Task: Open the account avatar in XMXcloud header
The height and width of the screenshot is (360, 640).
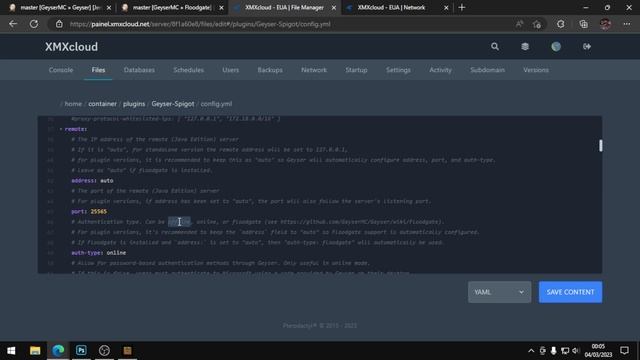Action: [556, 47]
